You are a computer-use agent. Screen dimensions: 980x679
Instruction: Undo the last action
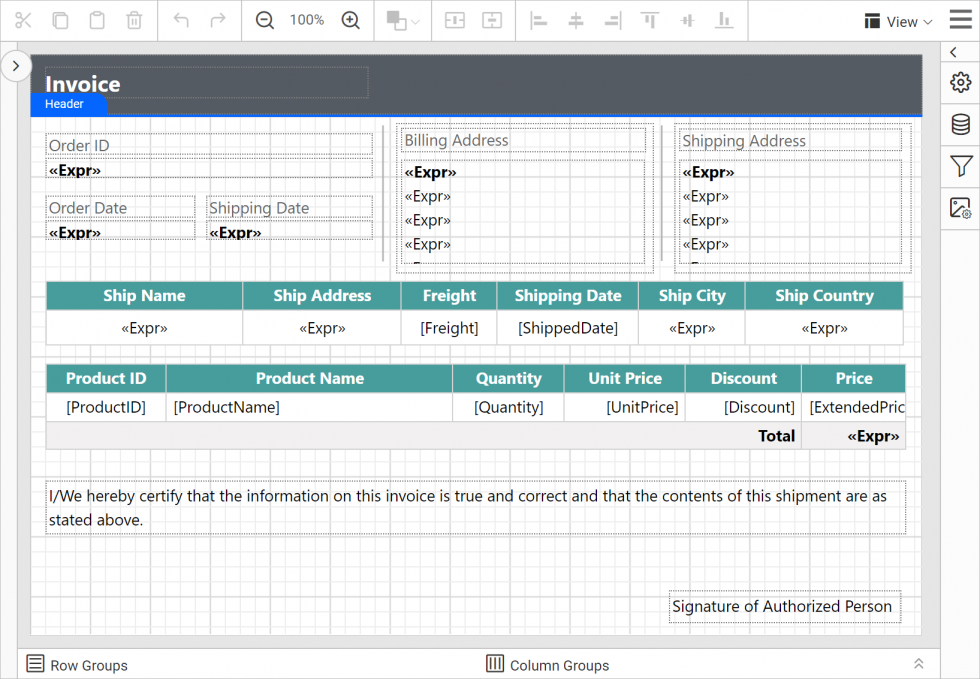pyautogui.click(x=181, y=21)
